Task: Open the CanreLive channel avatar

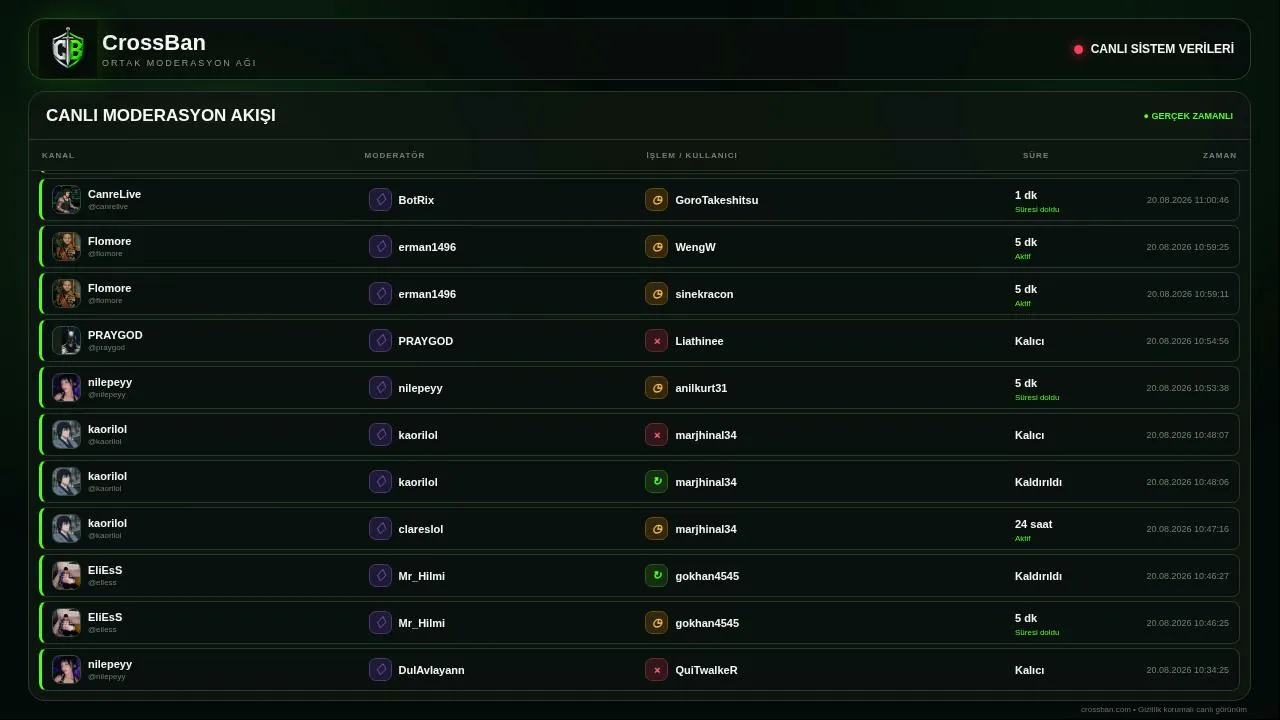Action: 67,200
